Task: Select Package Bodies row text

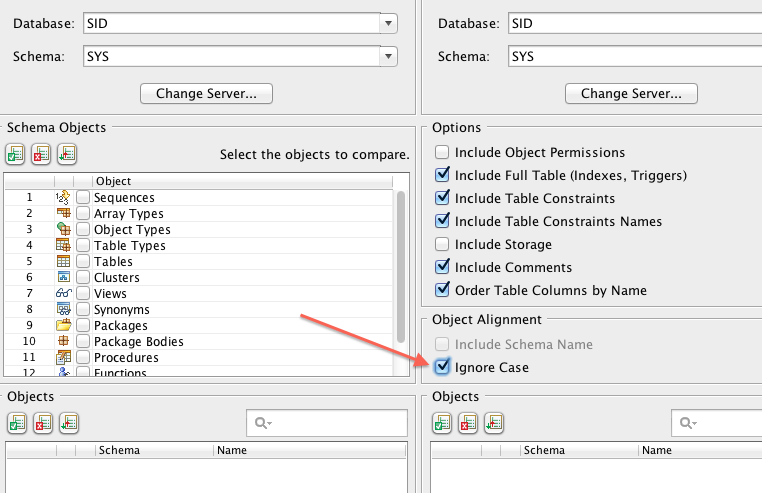Action: 139,341
